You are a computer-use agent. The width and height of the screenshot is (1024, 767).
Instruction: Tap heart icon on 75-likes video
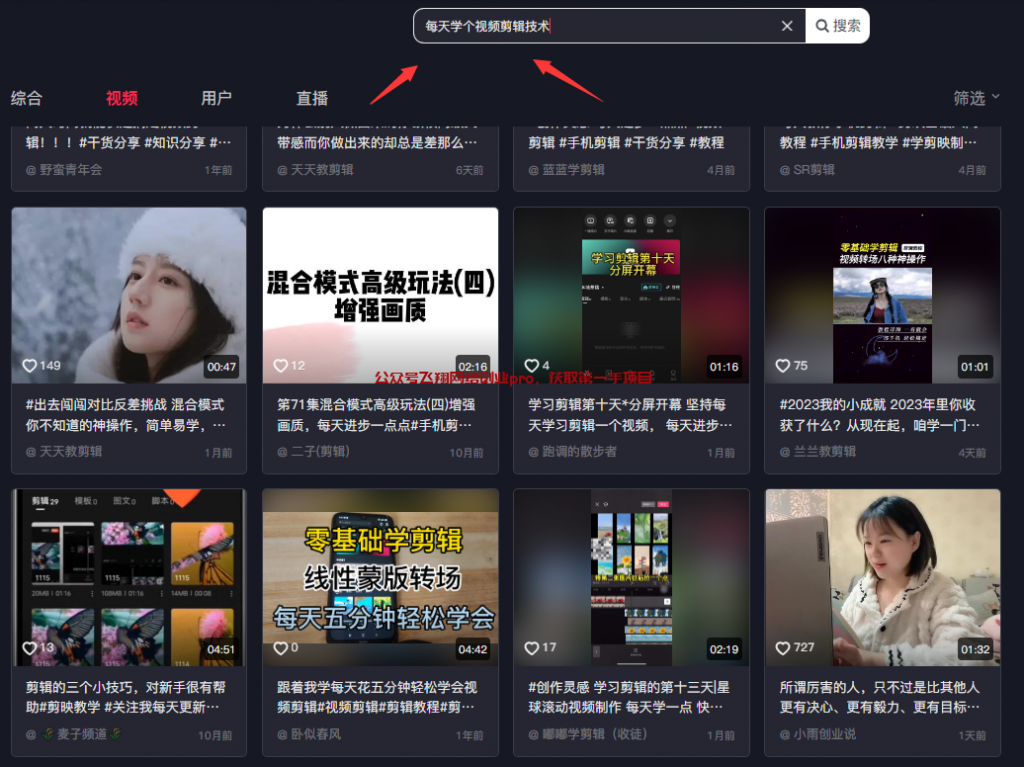point(784,366)
